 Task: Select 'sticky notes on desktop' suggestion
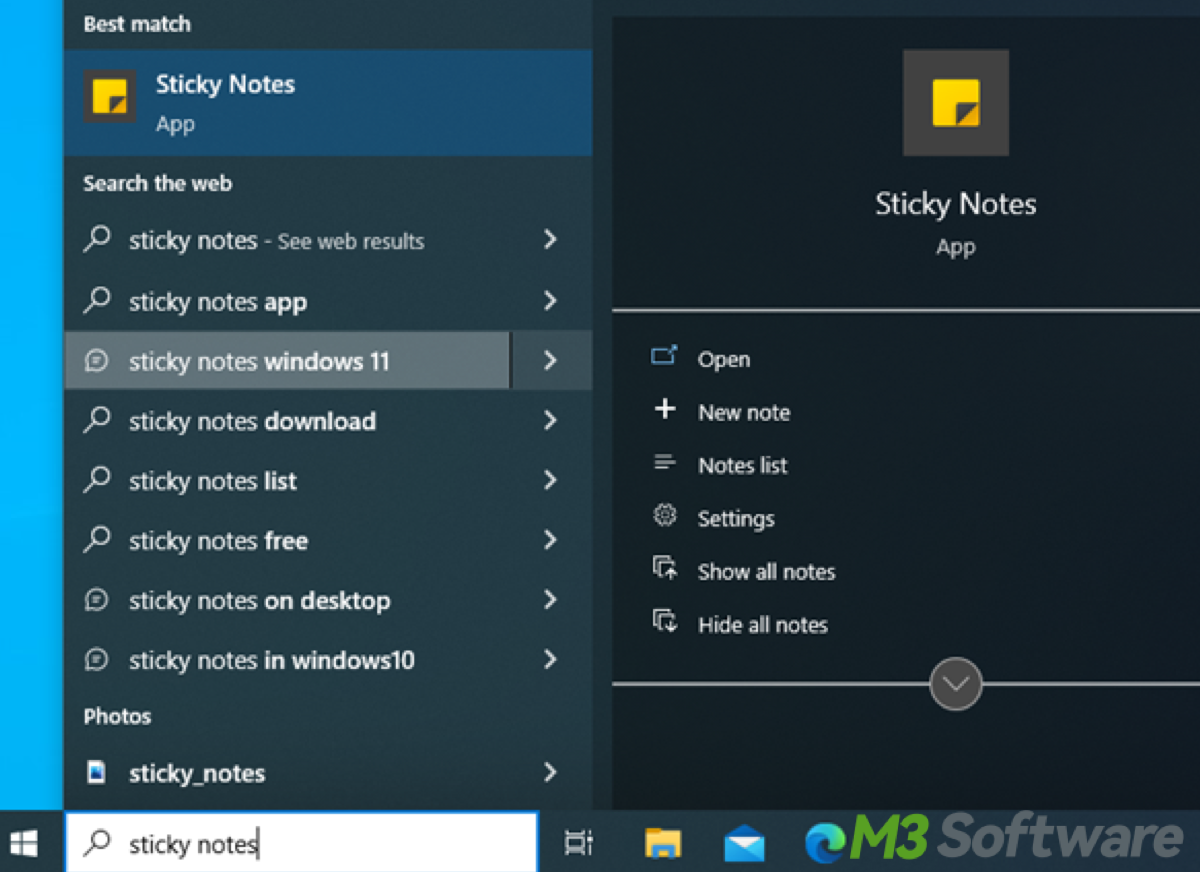(287, 600)
